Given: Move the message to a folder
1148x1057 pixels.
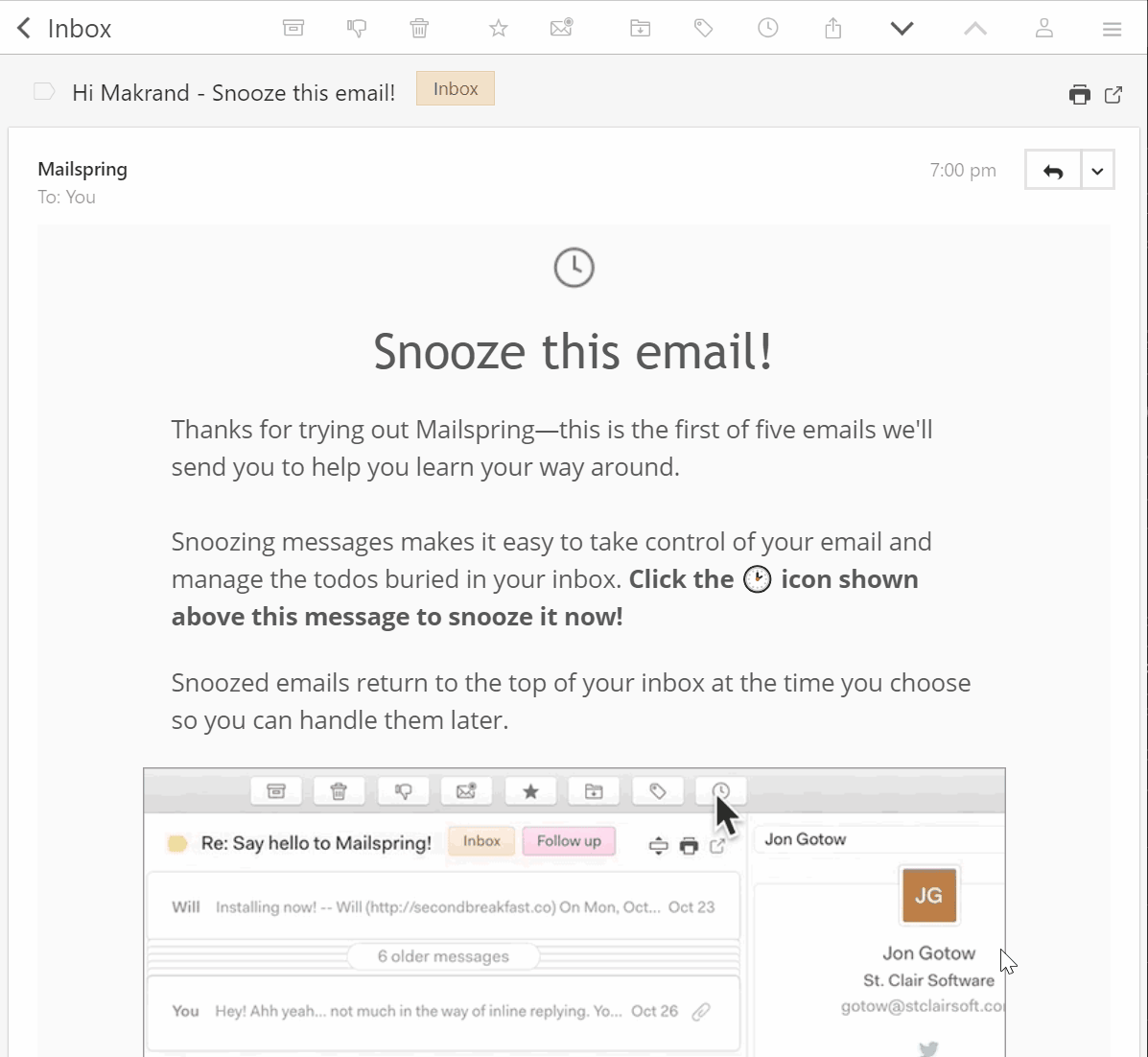Looking at the screenshot, I should (640, 28).
